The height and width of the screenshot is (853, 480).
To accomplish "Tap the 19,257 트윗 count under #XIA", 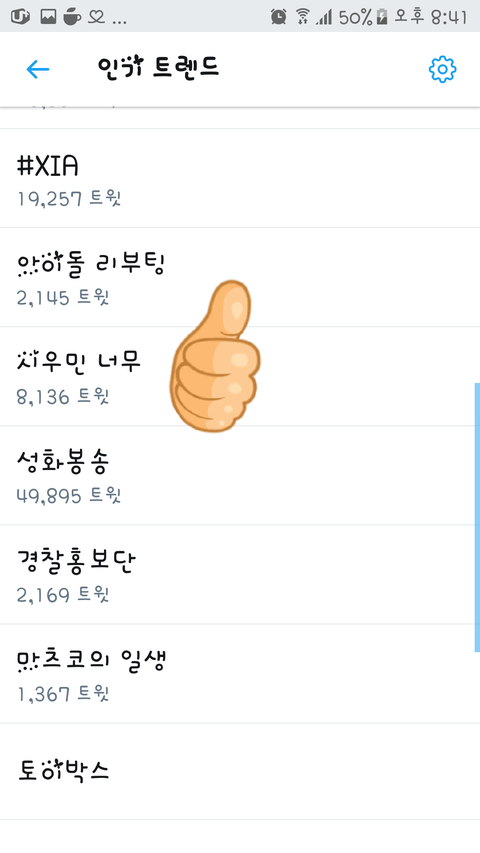I will coord(69,199).
